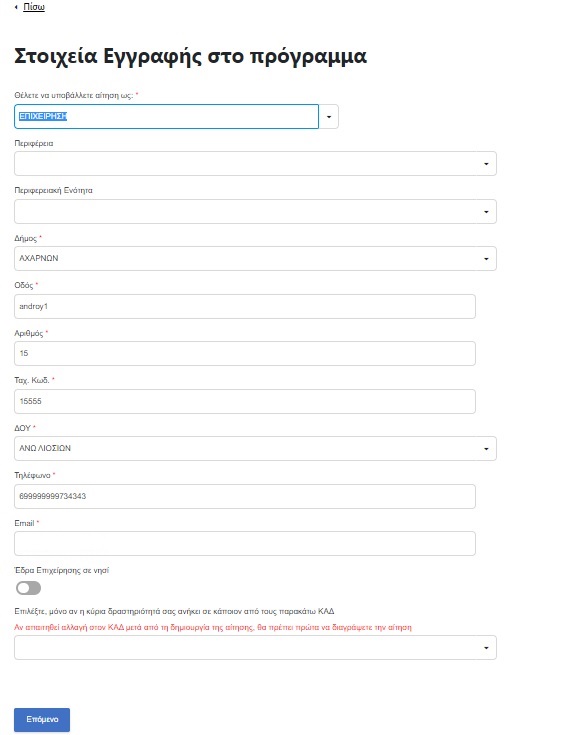
Task: Select the ΕΠΙΧΕΙΡΗΣΗ combo box field
Action: click(166, 117)
